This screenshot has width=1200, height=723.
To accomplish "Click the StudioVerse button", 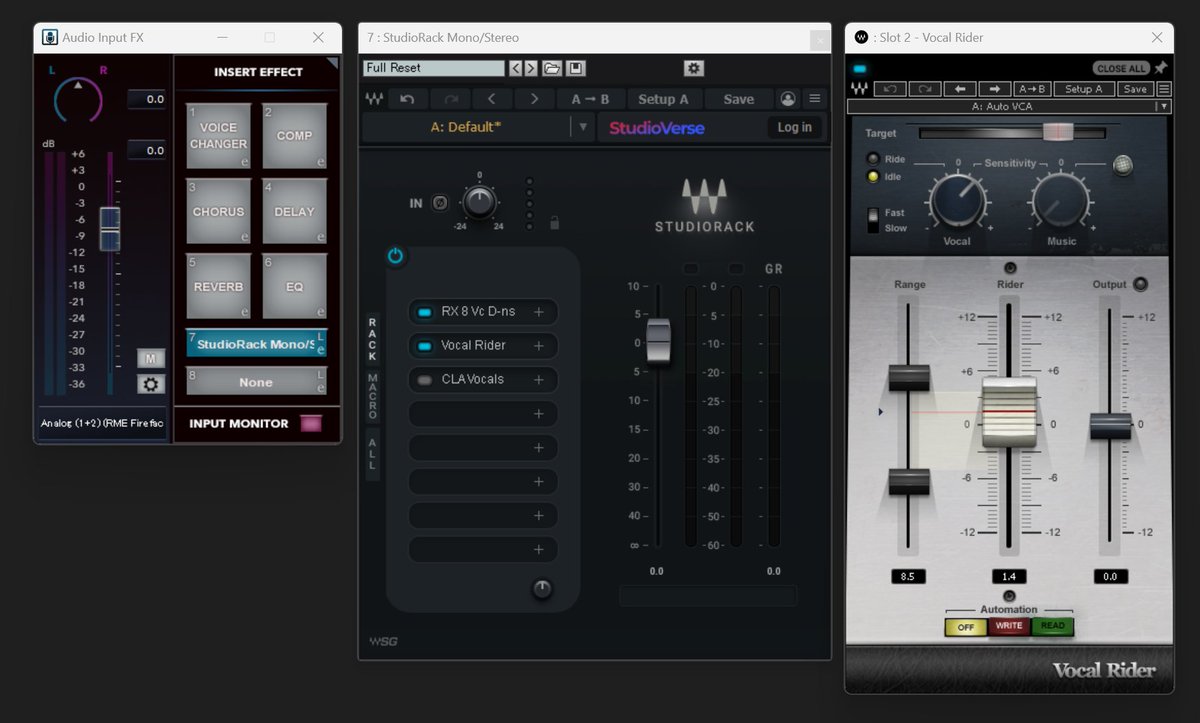I will (657, 127).
